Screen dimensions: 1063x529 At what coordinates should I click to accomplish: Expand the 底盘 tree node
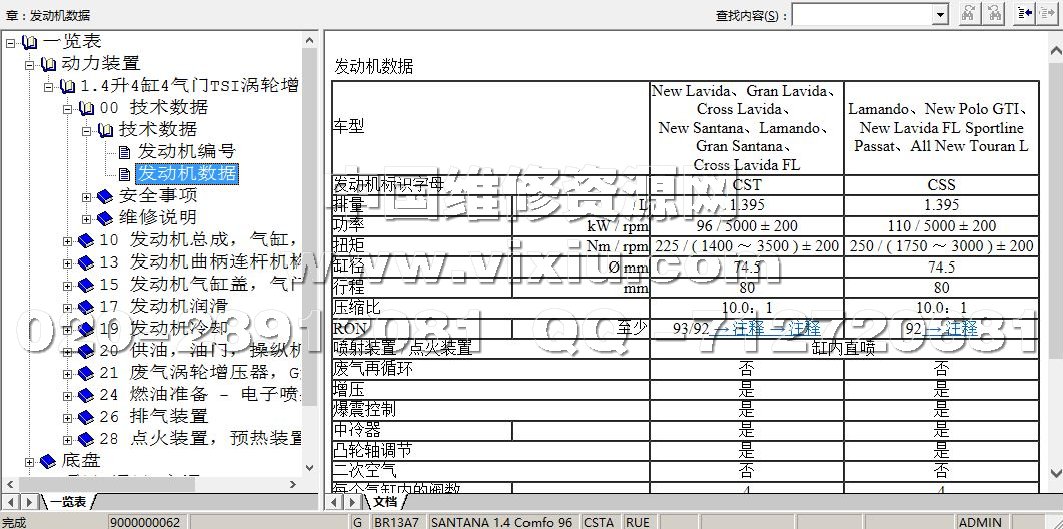(x=30, y=461)
